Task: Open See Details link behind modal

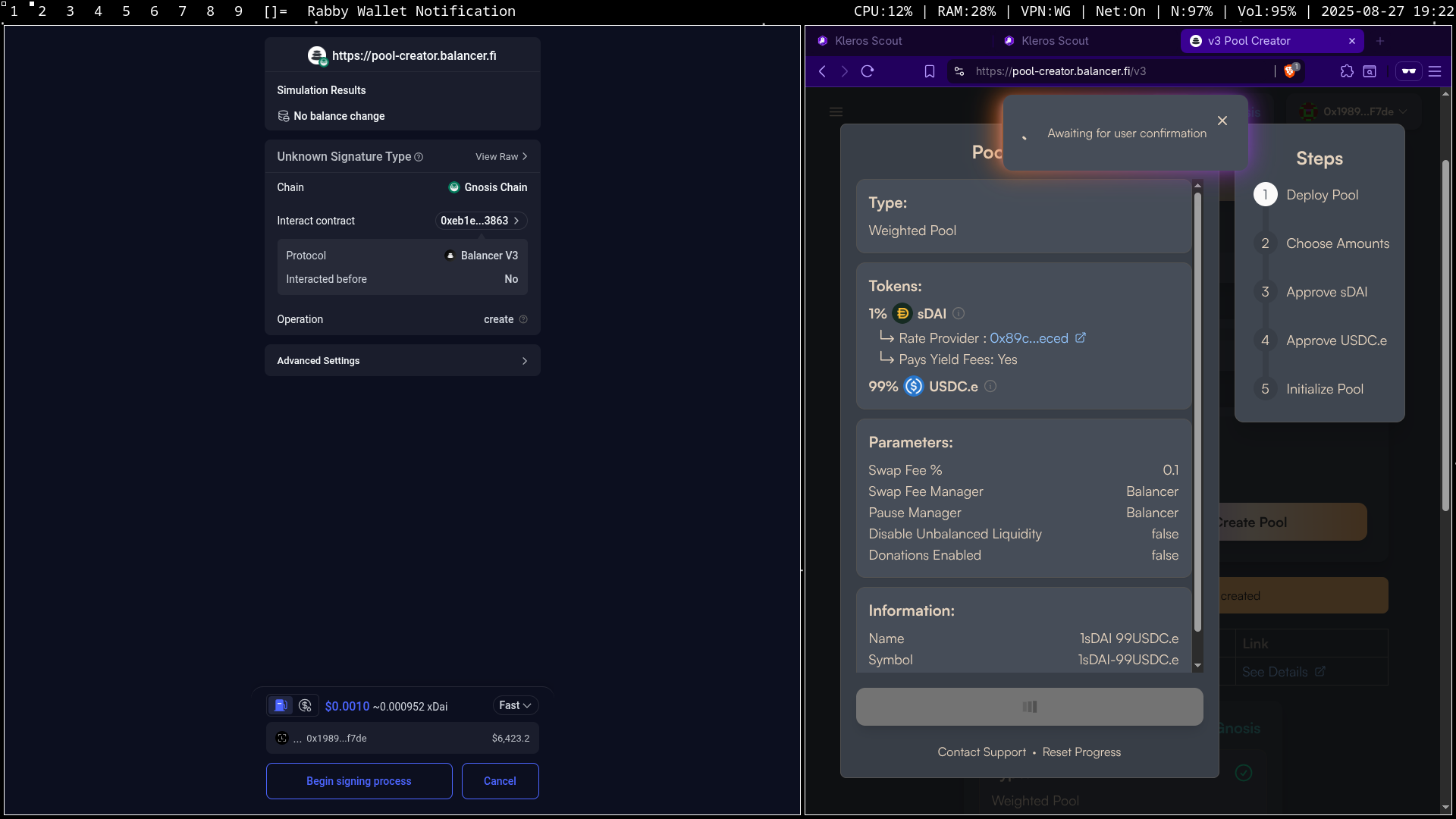Action: point(1283,672)
